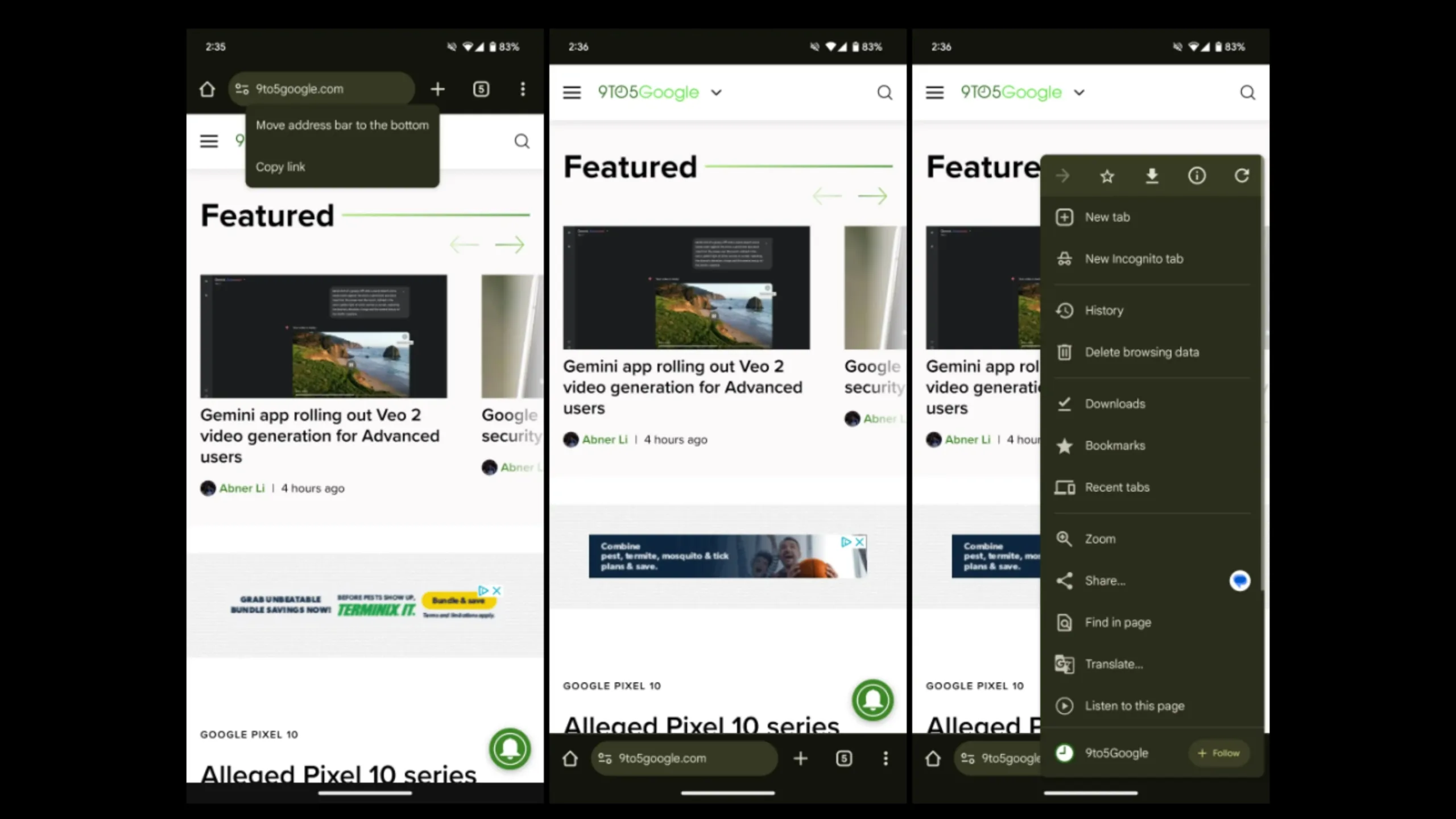Open 'Recent tabs' from Chrome menu
Viewport: 1456px width, 819px height.
(1151, 487)
